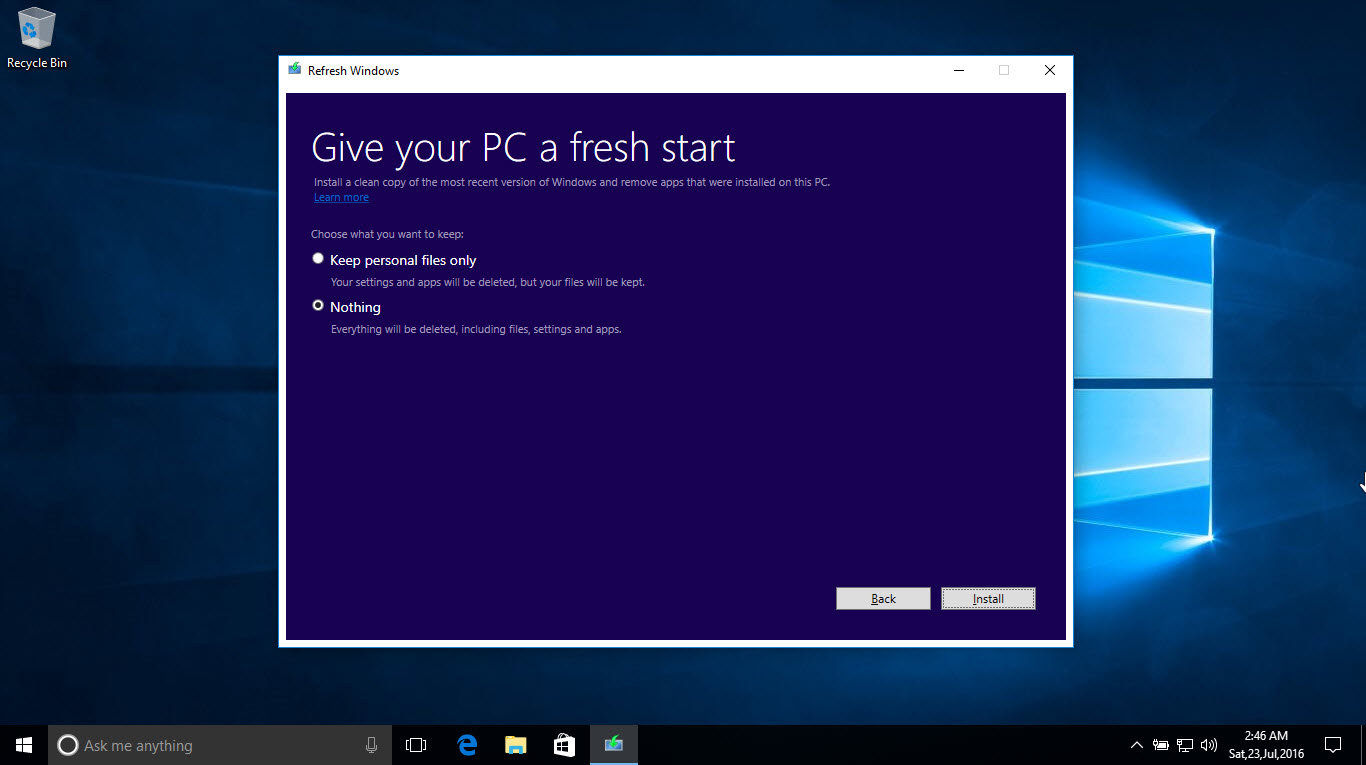This screenshot has height=765, width=1366.
Task: Click the Back button
Action: [x=883, y=598]
